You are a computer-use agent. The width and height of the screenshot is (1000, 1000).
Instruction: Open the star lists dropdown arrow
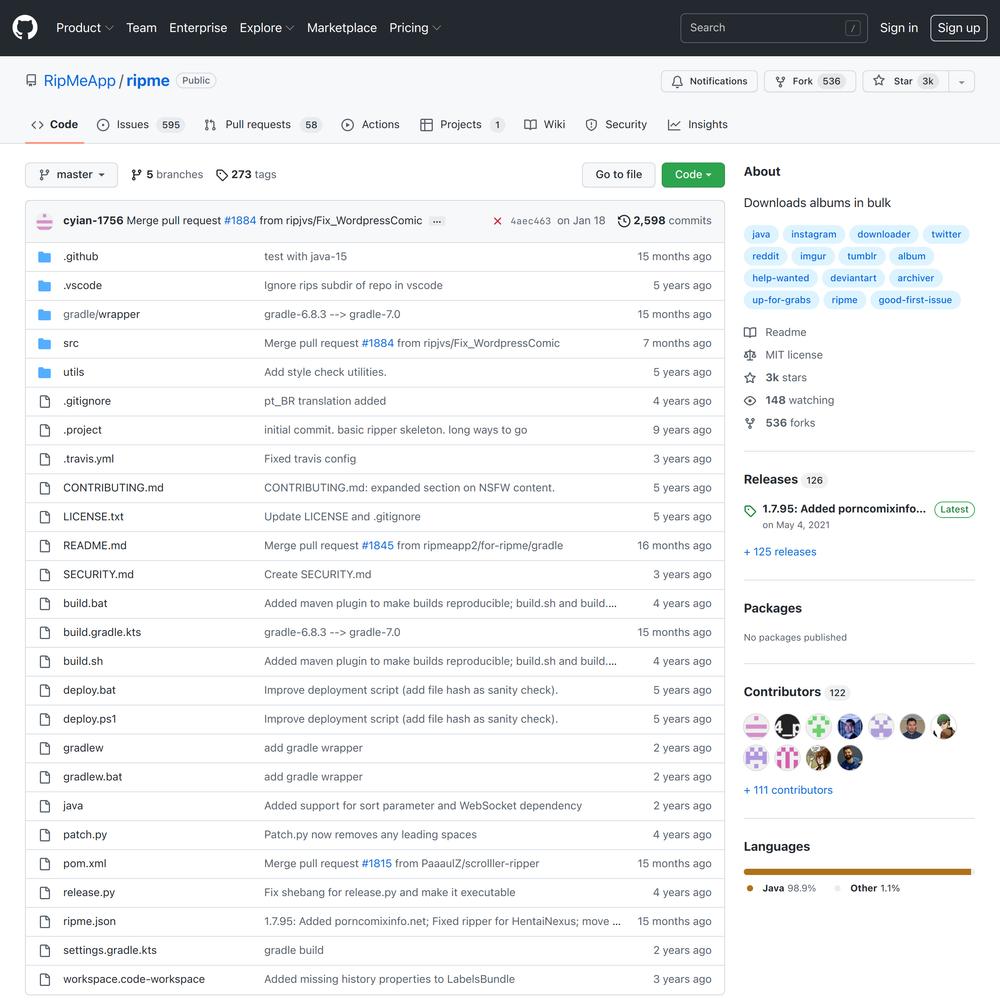click(961, 81)
